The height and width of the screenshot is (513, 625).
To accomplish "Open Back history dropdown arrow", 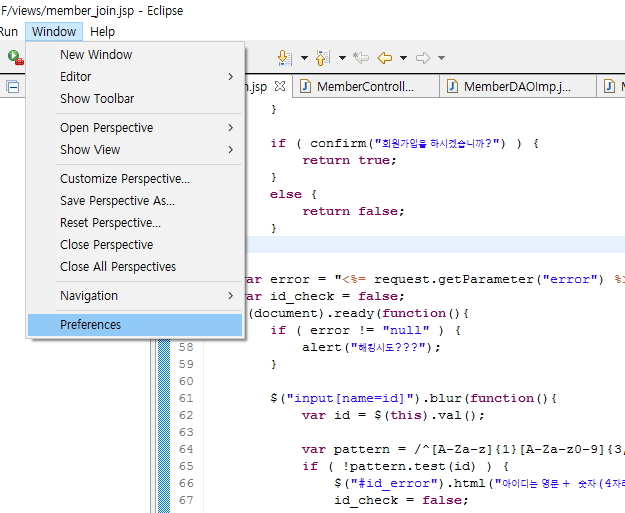I will (403, 58).
